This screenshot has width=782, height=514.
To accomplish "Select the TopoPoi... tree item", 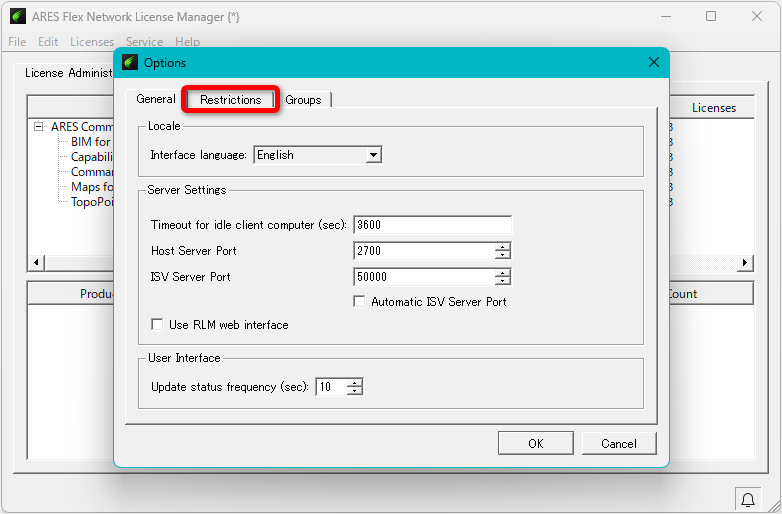I will tap(92, 202).
